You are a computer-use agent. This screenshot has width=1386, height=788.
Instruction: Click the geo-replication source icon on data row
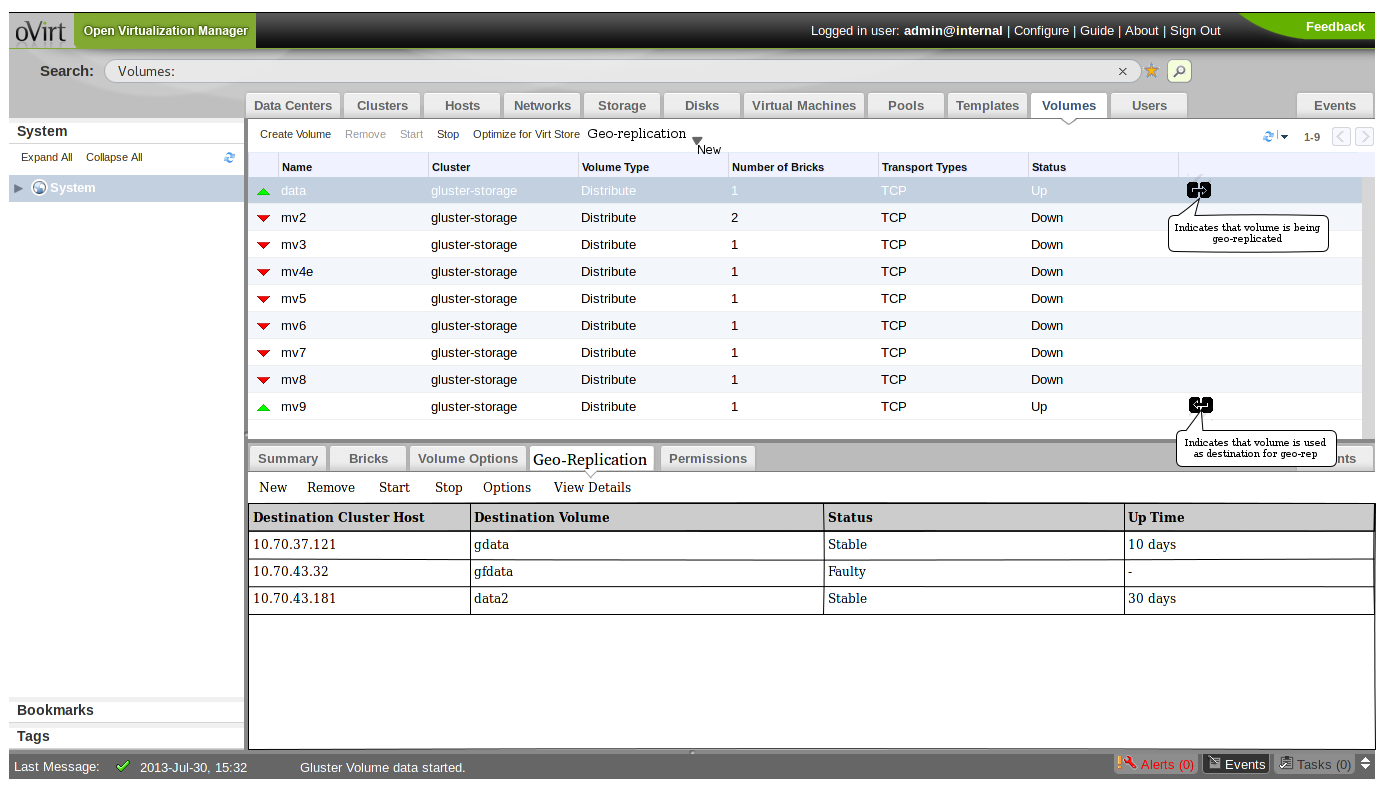point(1199,190)
